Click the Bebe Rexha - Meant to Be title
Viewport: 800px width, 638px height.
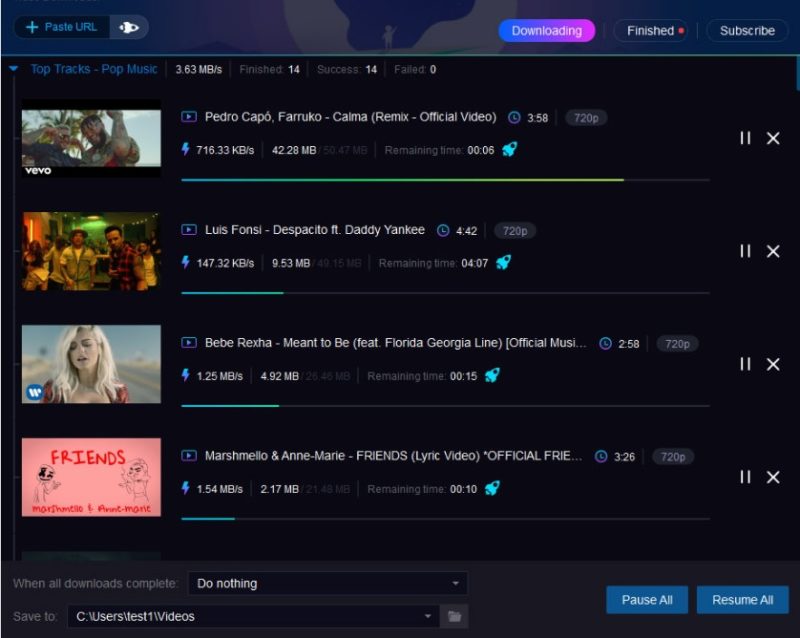coord(395,342)
